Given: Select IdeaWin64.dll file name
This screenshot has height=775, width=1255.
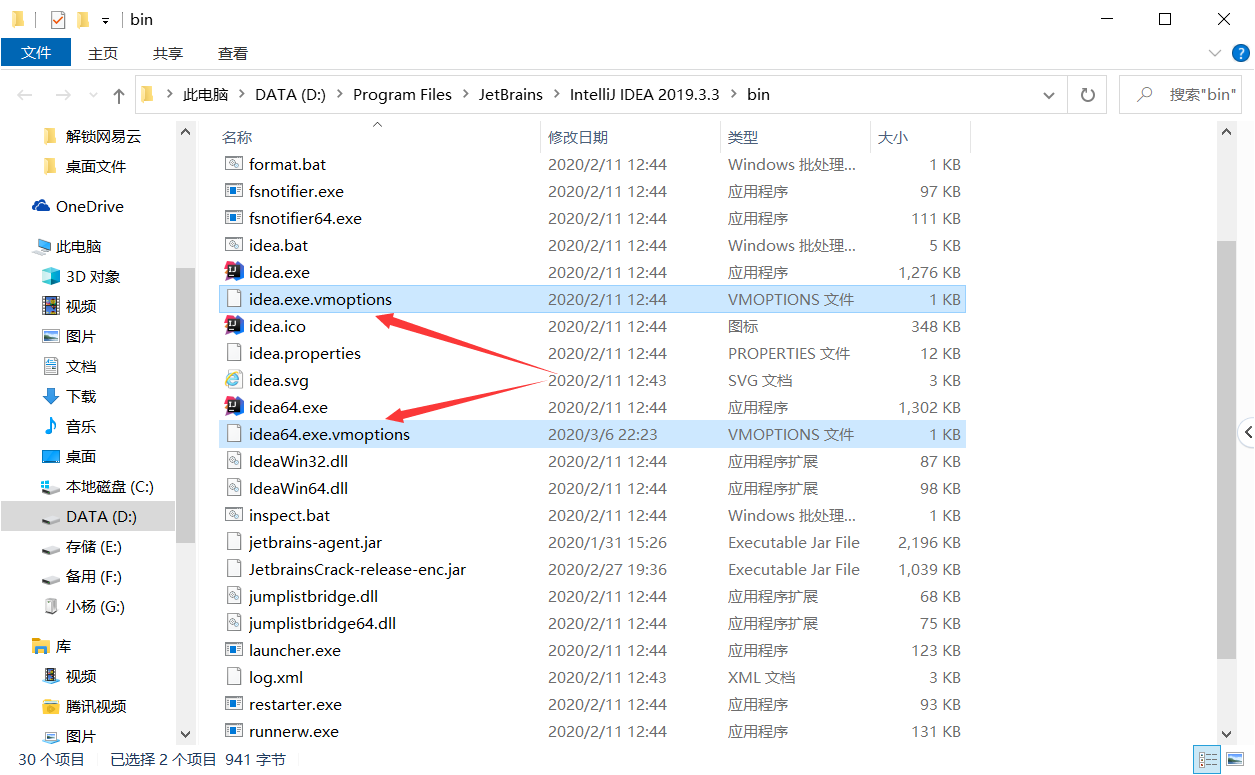Looking at the screenshot, I should point(298,488).
